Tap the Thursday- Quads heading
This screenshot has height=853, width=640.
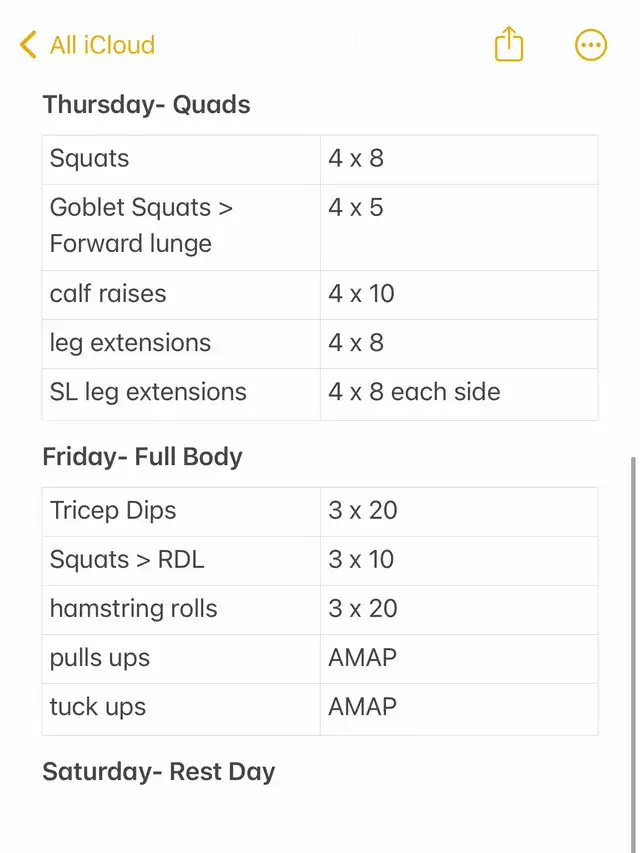point(146,105)
